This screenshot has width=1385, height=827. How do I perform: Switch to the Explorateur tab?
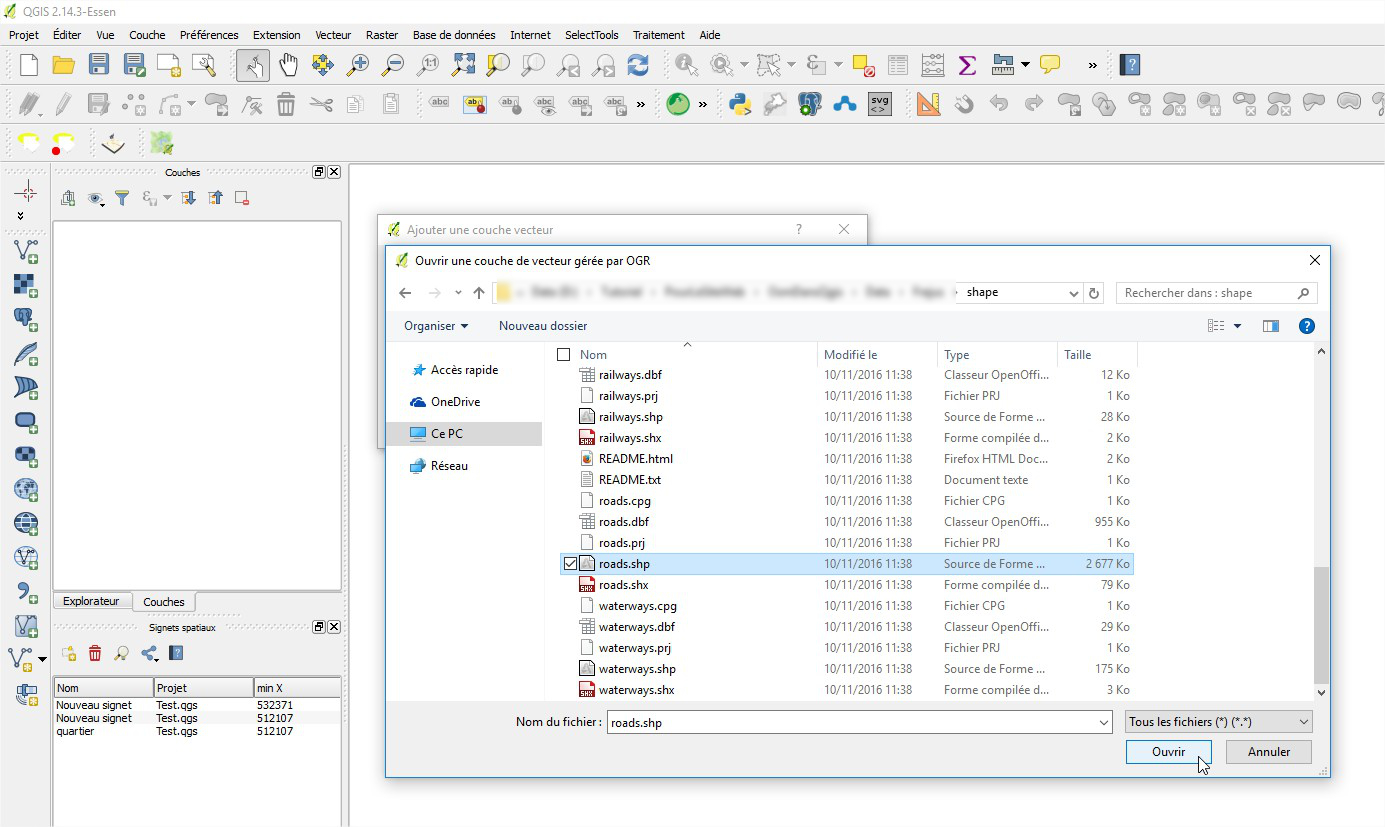(x=91, y=601)
